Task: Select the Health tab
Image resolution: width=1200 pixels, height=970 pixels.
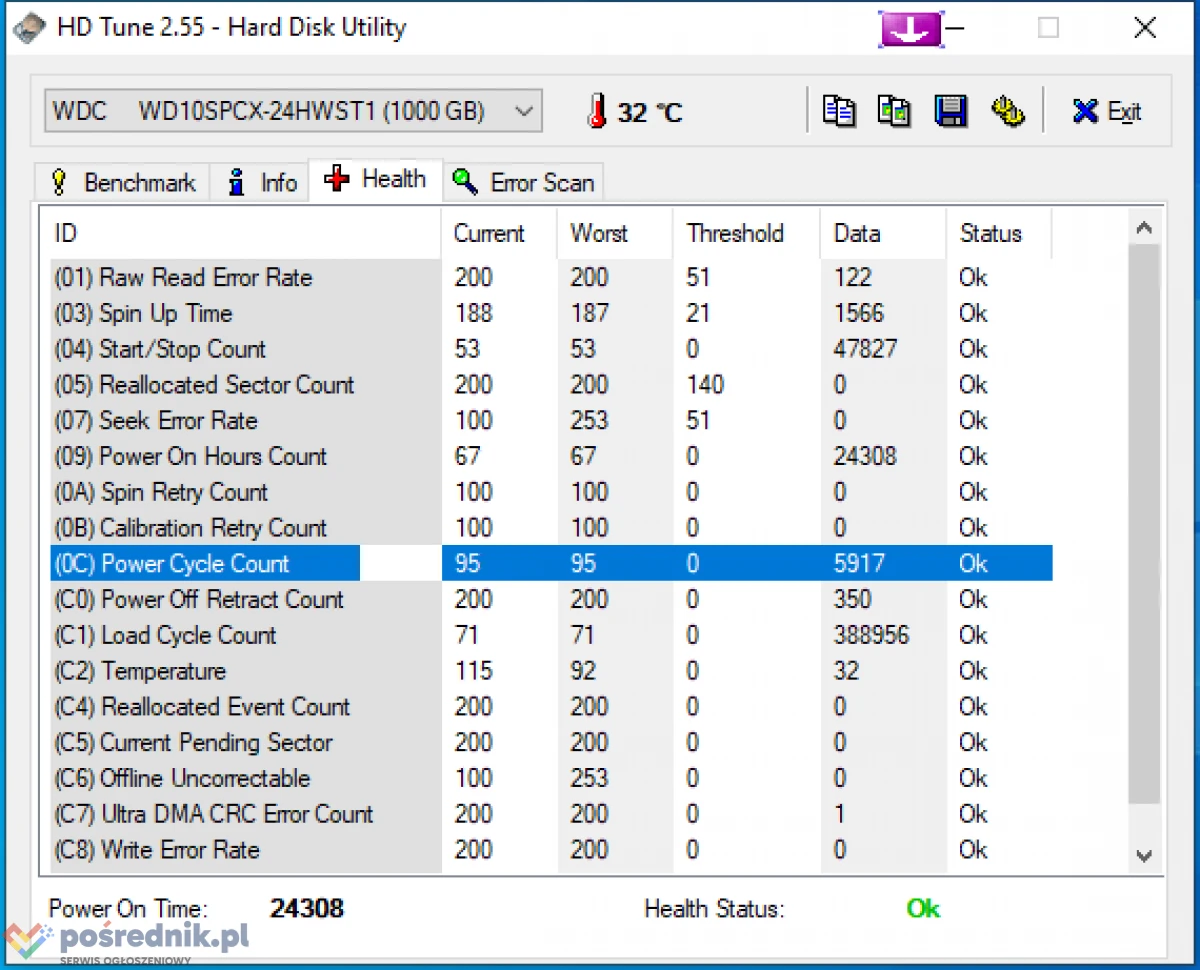Action: (375, 180)
